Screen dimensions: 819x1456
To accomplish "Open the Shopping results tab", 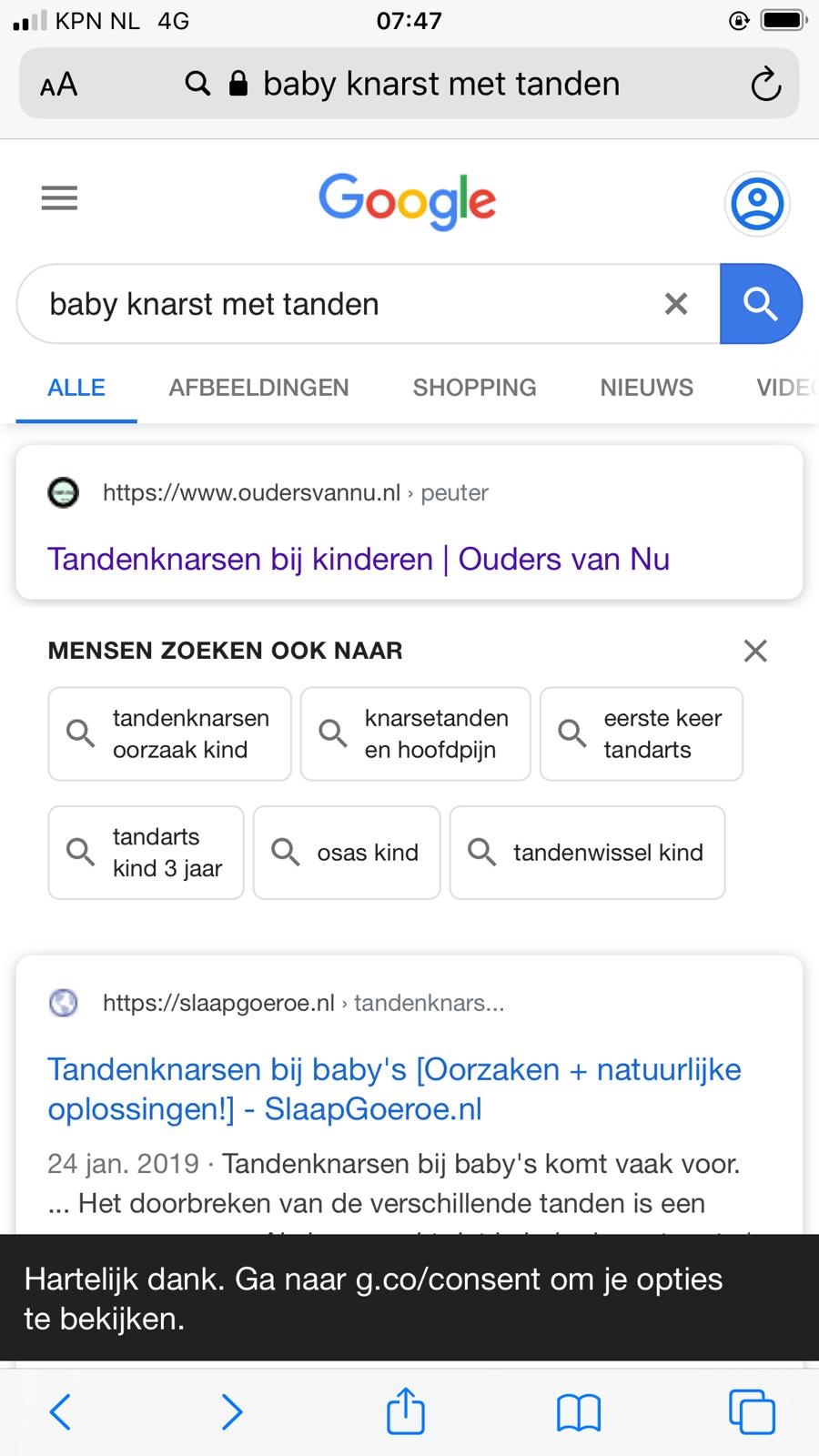I will click(x=474, y=388).
